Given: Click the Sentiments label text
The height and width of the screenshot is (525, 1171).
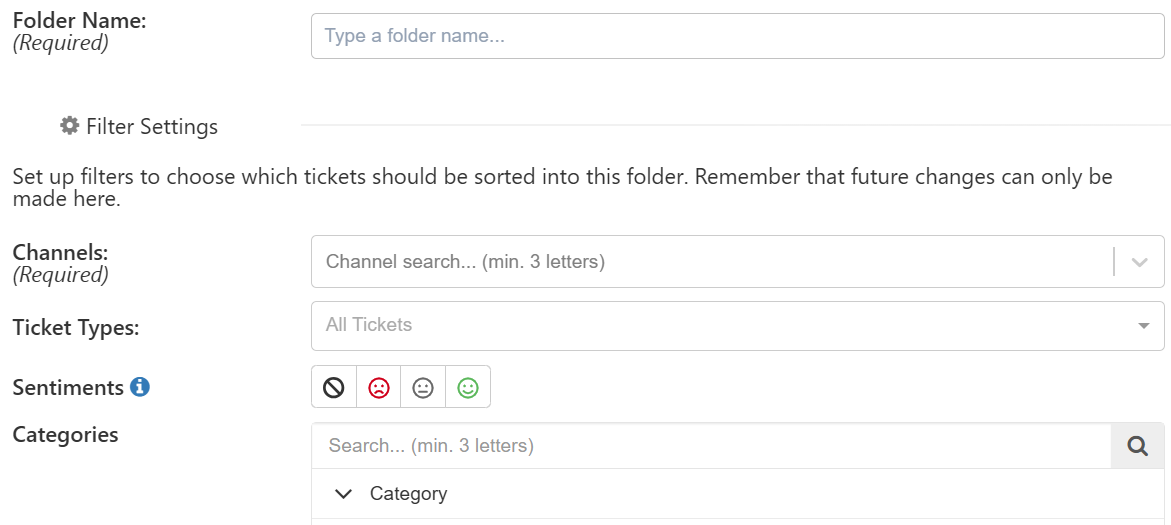Looking at the screenshot, I should (x=68, y=388).
